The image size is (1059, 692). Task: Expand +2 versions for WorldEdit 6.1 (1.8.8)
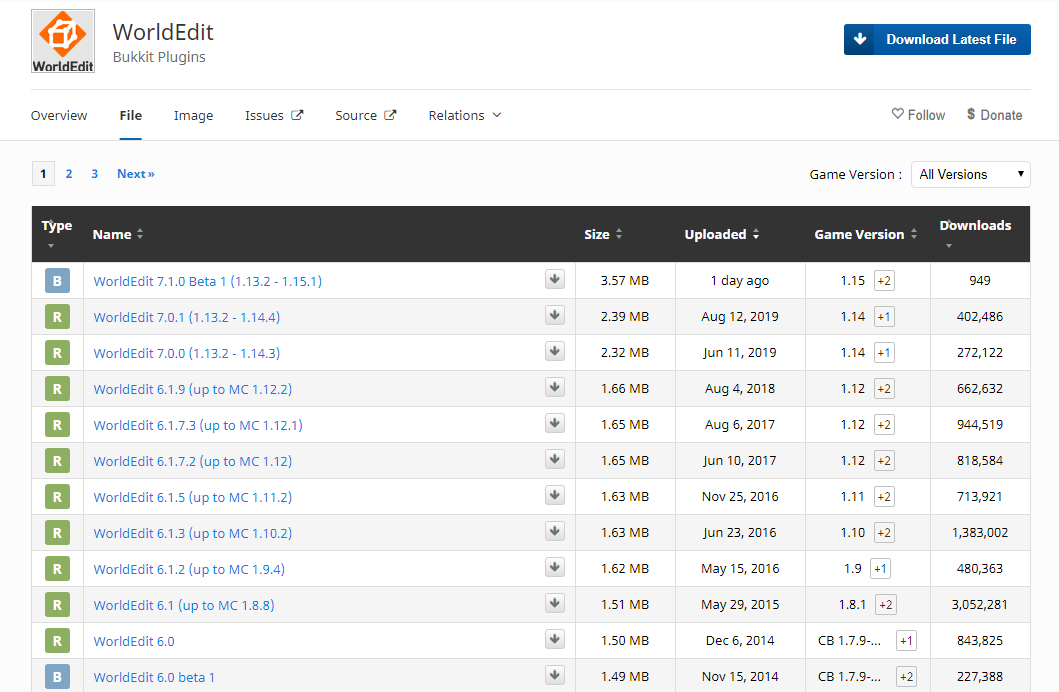pyautogui.click(x=885, y=605)
